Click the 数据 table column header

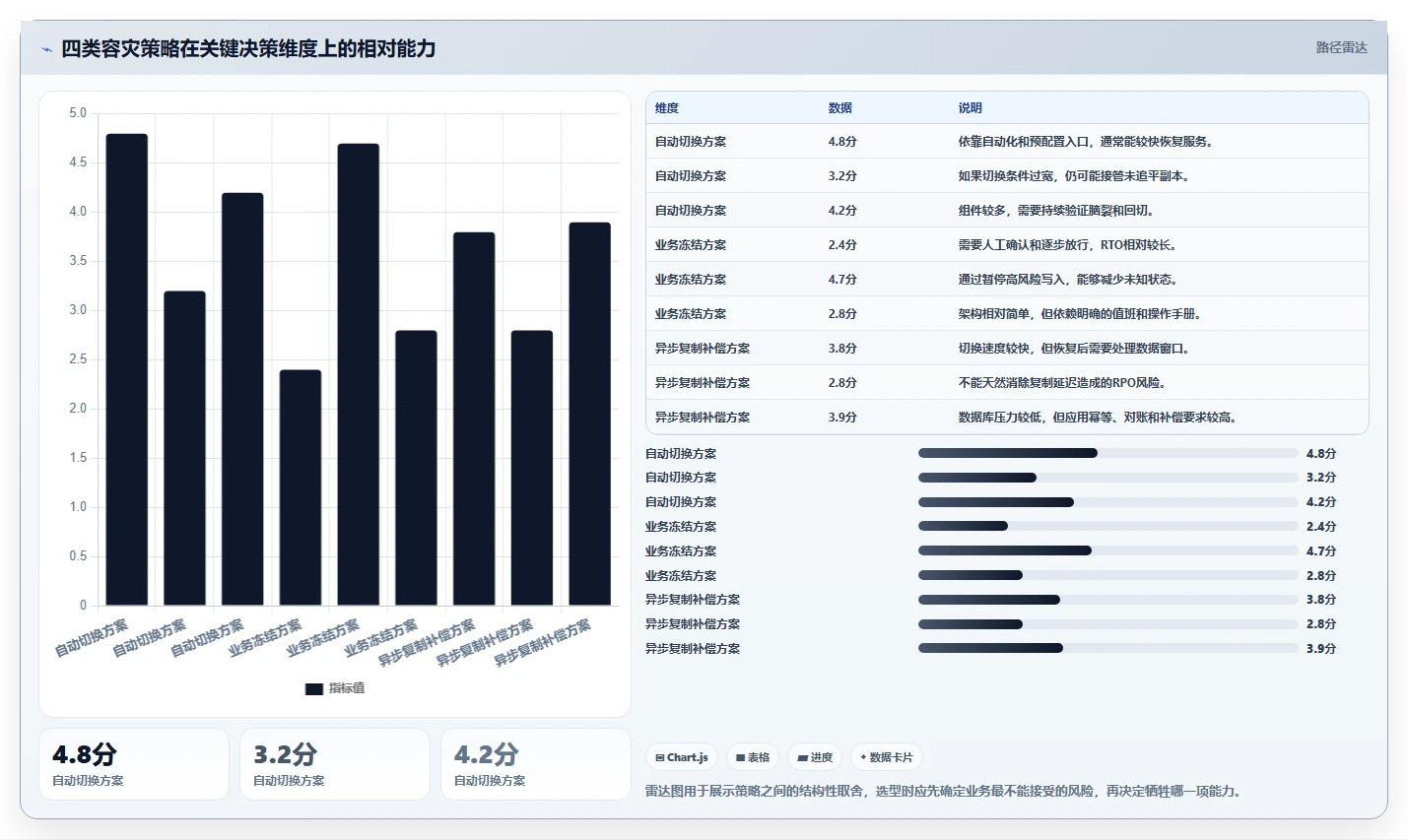[x=840, y=108]
